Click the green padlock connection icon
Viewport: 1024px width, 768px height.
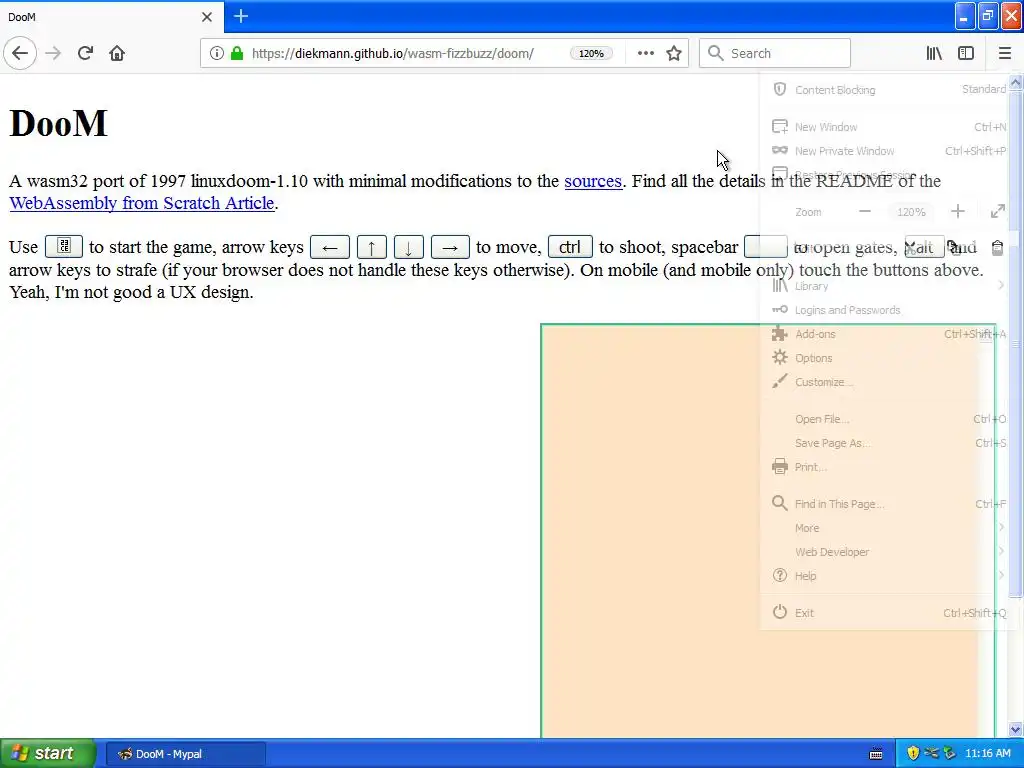(x=237, y=53)
